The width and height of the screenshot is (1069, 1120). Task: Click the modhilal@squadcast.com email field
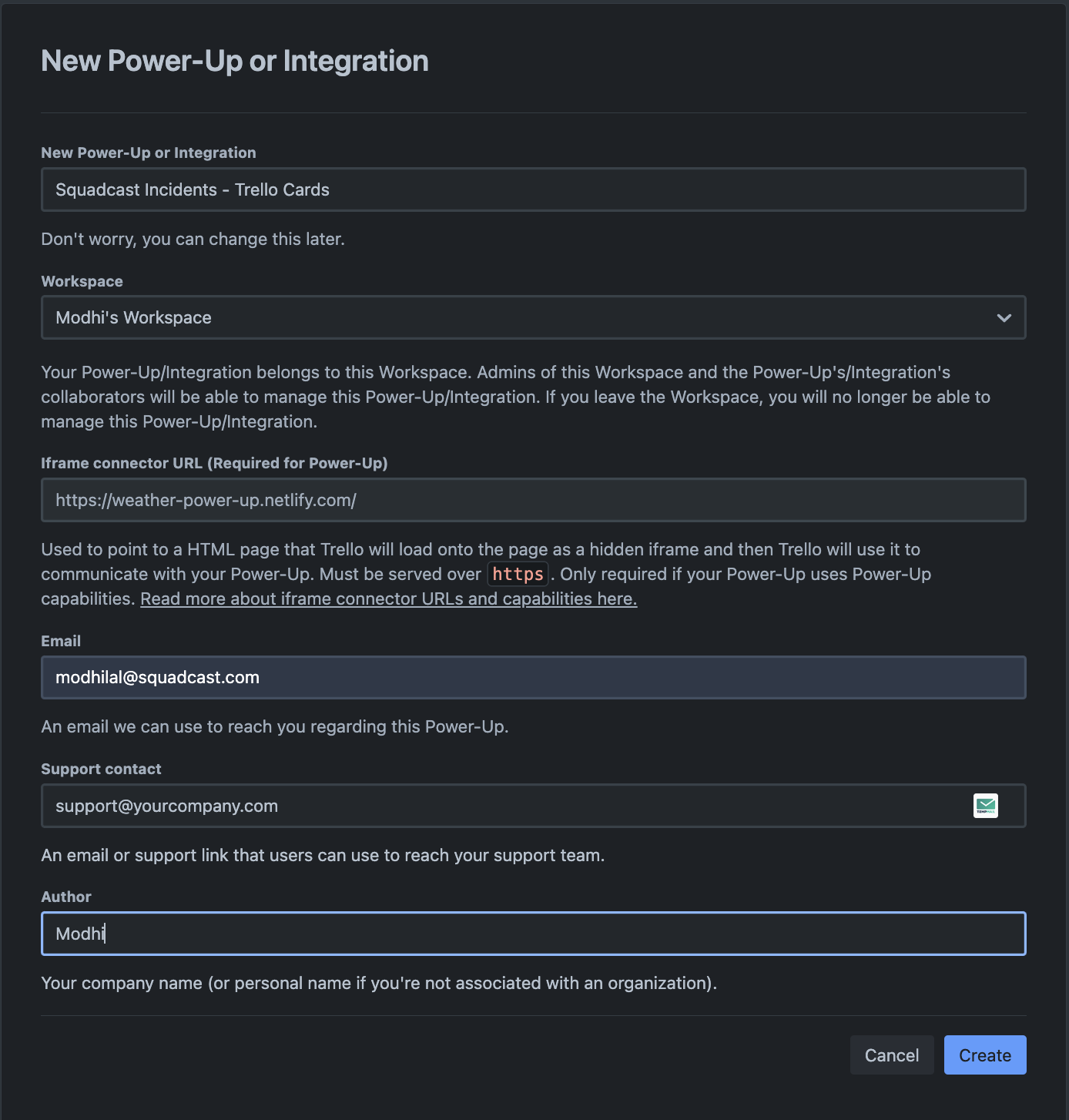[533, 678]
